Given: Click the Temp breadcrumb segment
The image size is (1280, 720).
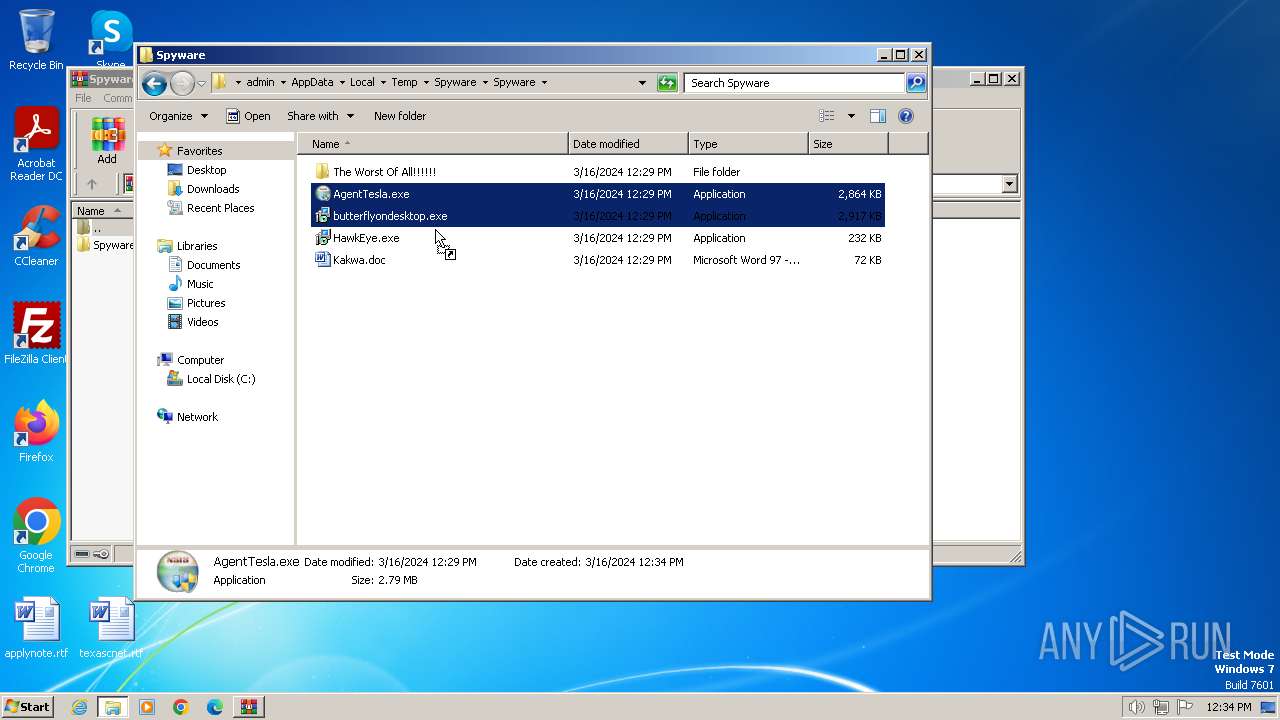Looking at the screenshot, I should [404, 82].
